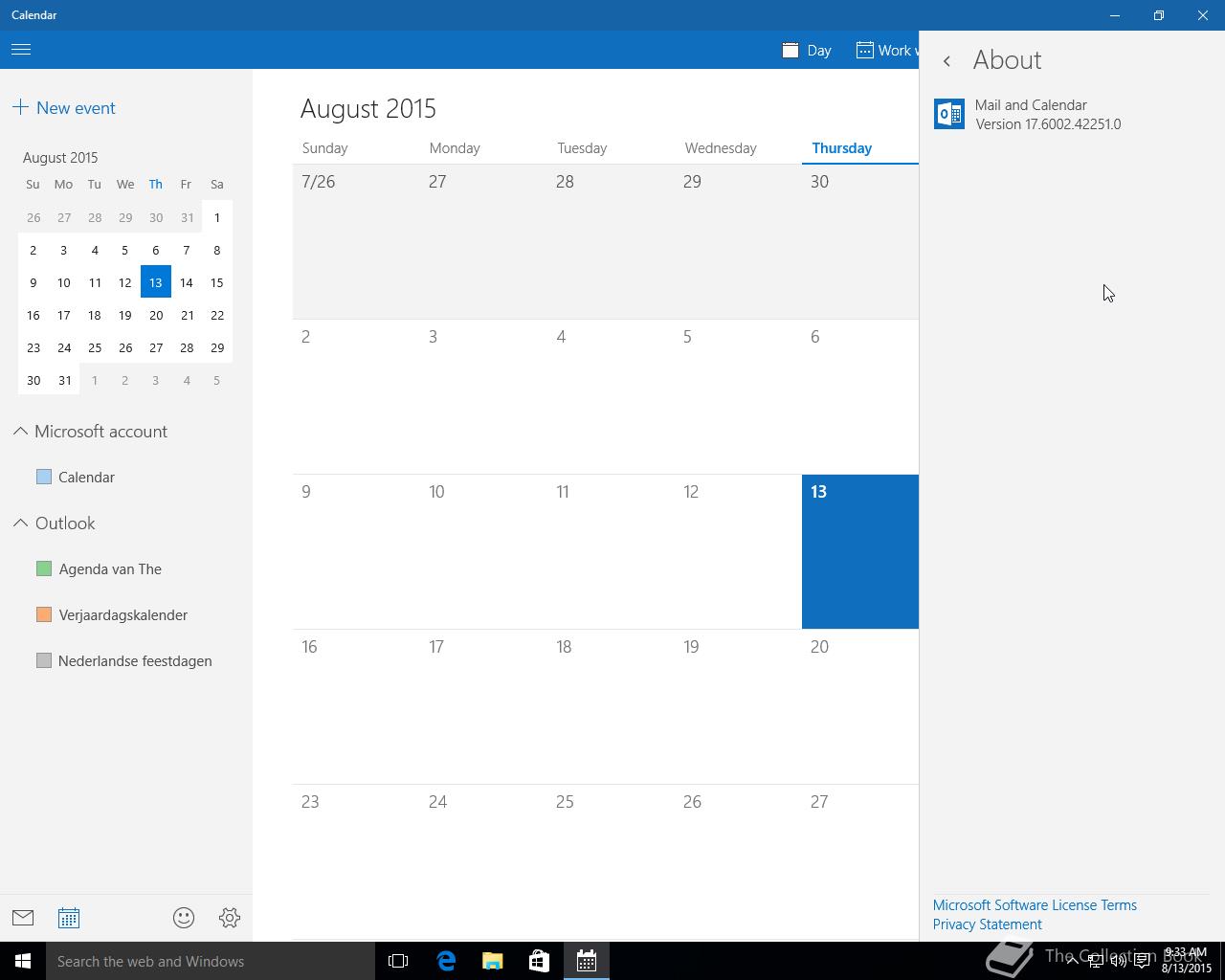Open the Wednesday 26 day cell
The height and width of the screenshot is (980, 1225).
(738, 862)
